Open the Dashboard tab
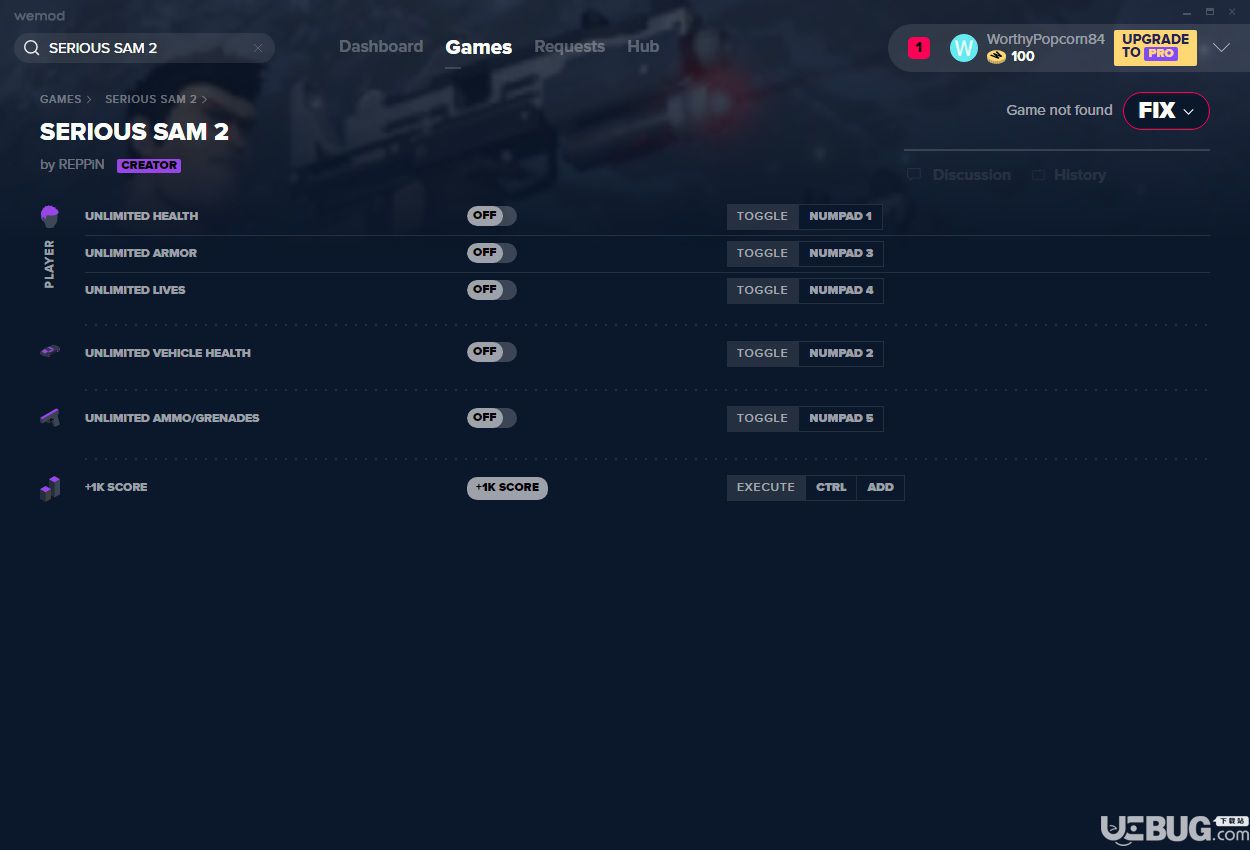This screenshot has height=850, width=1250. pyautogui.click(x=381, y=47)
